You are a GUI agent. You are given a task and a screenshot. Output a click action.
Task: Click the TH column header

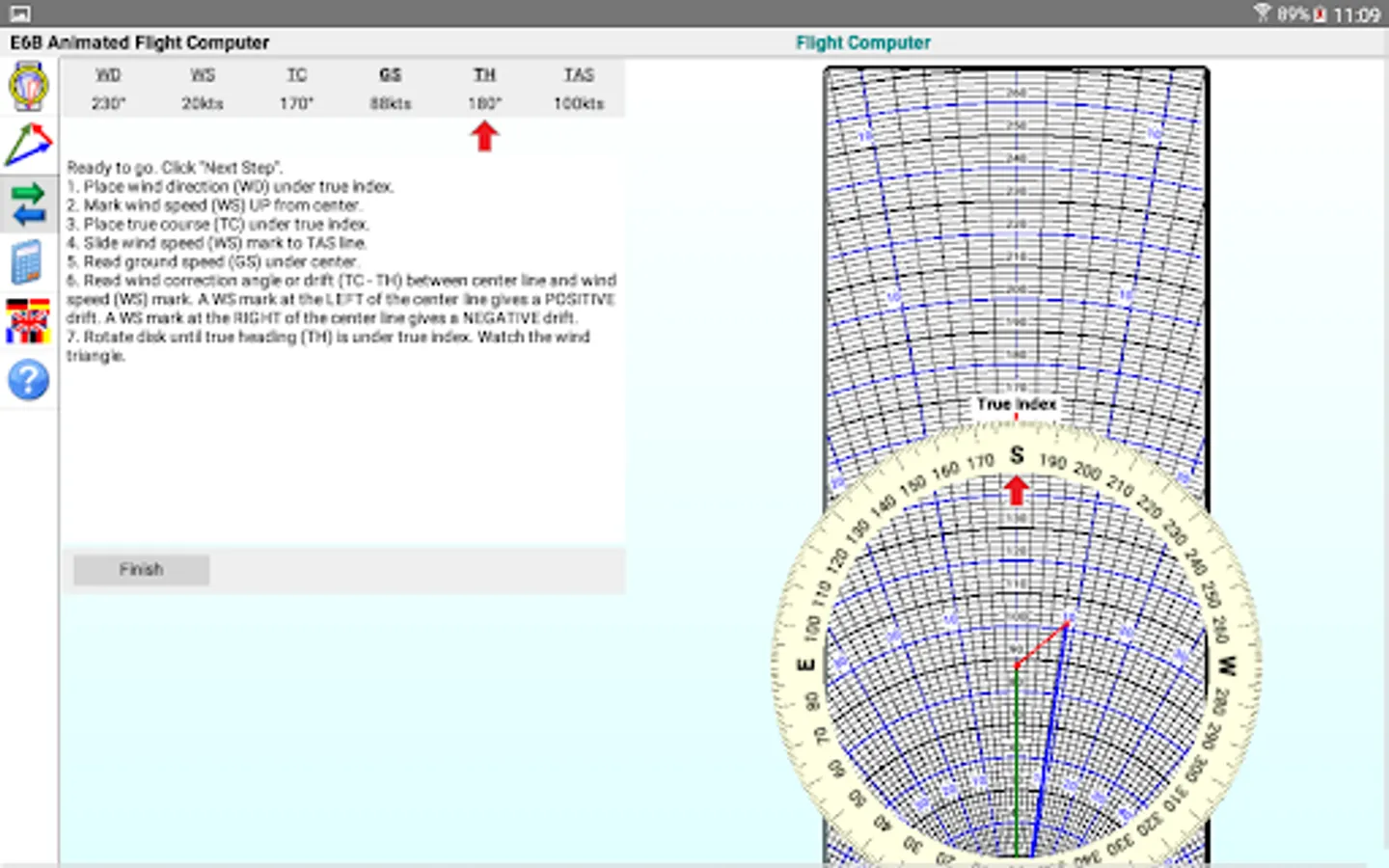click(484, 74)
